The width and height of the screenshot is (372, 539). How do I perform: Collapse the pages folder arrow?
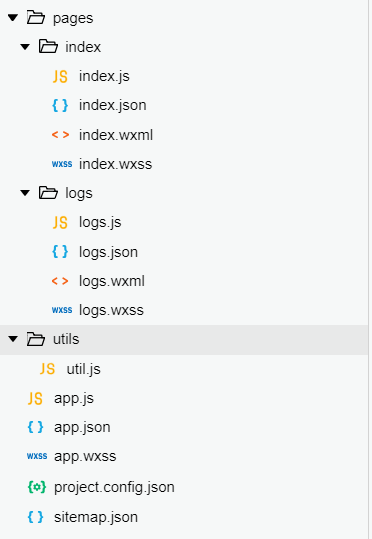[x=13, y=18]
